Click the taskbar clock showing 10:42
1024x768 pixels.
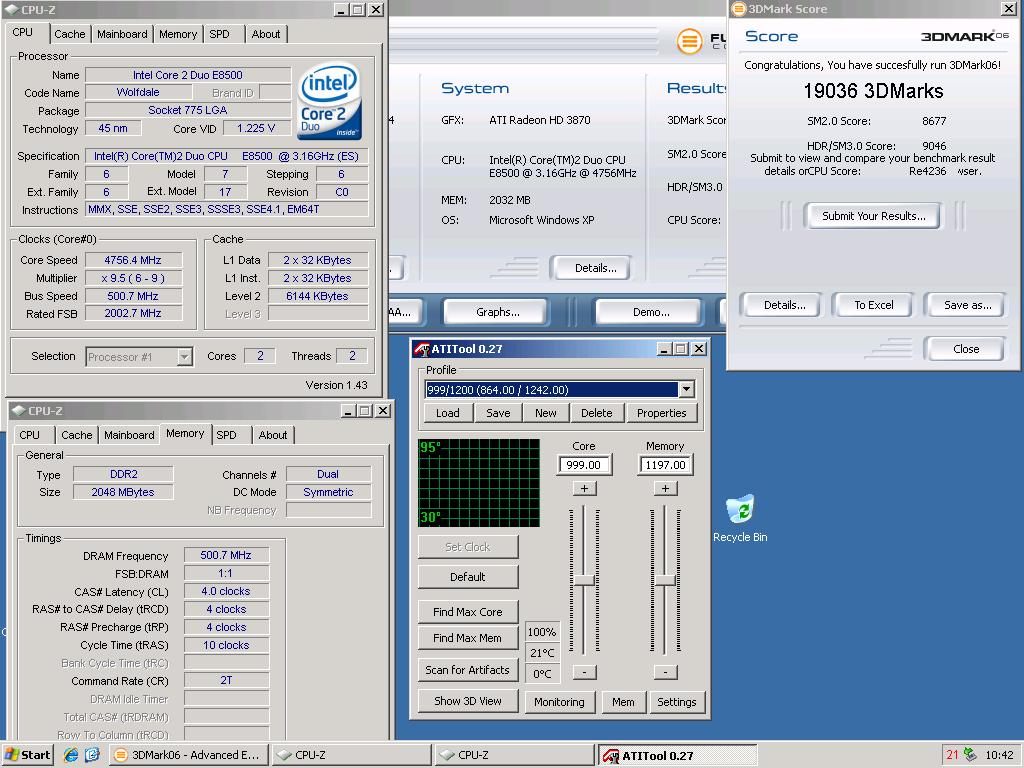[999, 755]
